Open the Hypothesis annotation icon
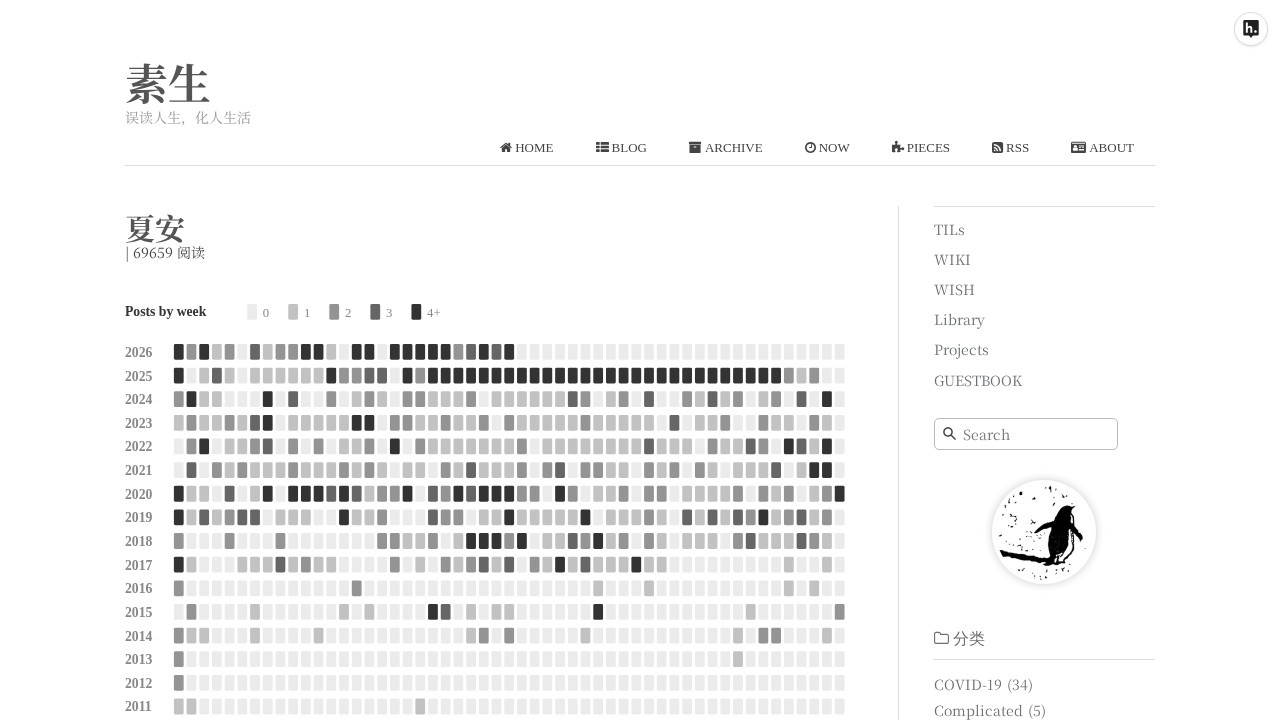Image resolution: width=1280 pixels, height=720 pixels. [1251, 29]
